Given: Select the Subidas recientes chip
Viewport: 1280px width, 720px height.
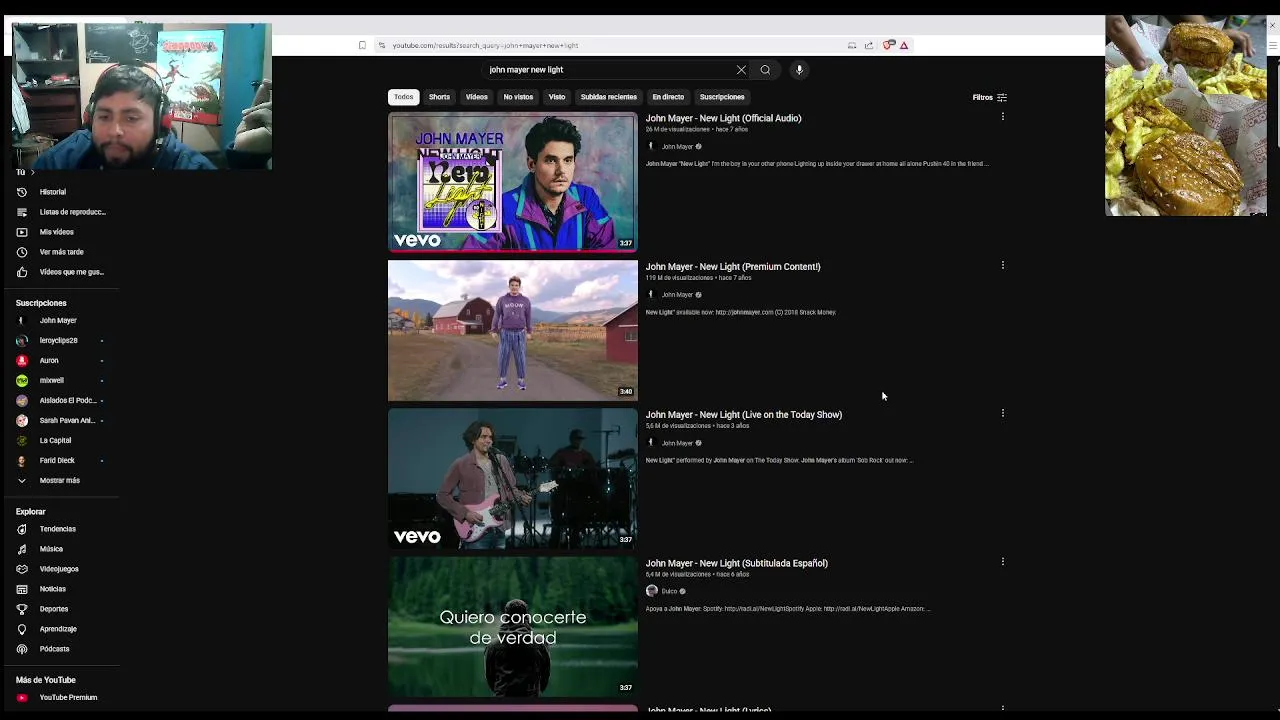Looking at the screenshot, I should tap(609, 97).
